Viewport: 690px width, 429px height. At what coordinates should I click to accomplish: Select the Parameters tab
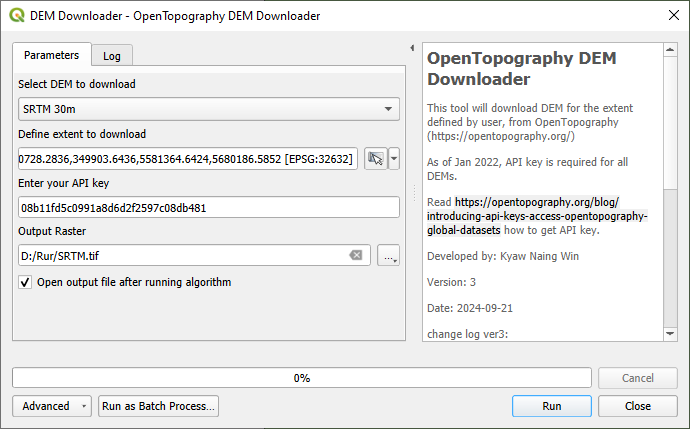[x=51, y=55]
